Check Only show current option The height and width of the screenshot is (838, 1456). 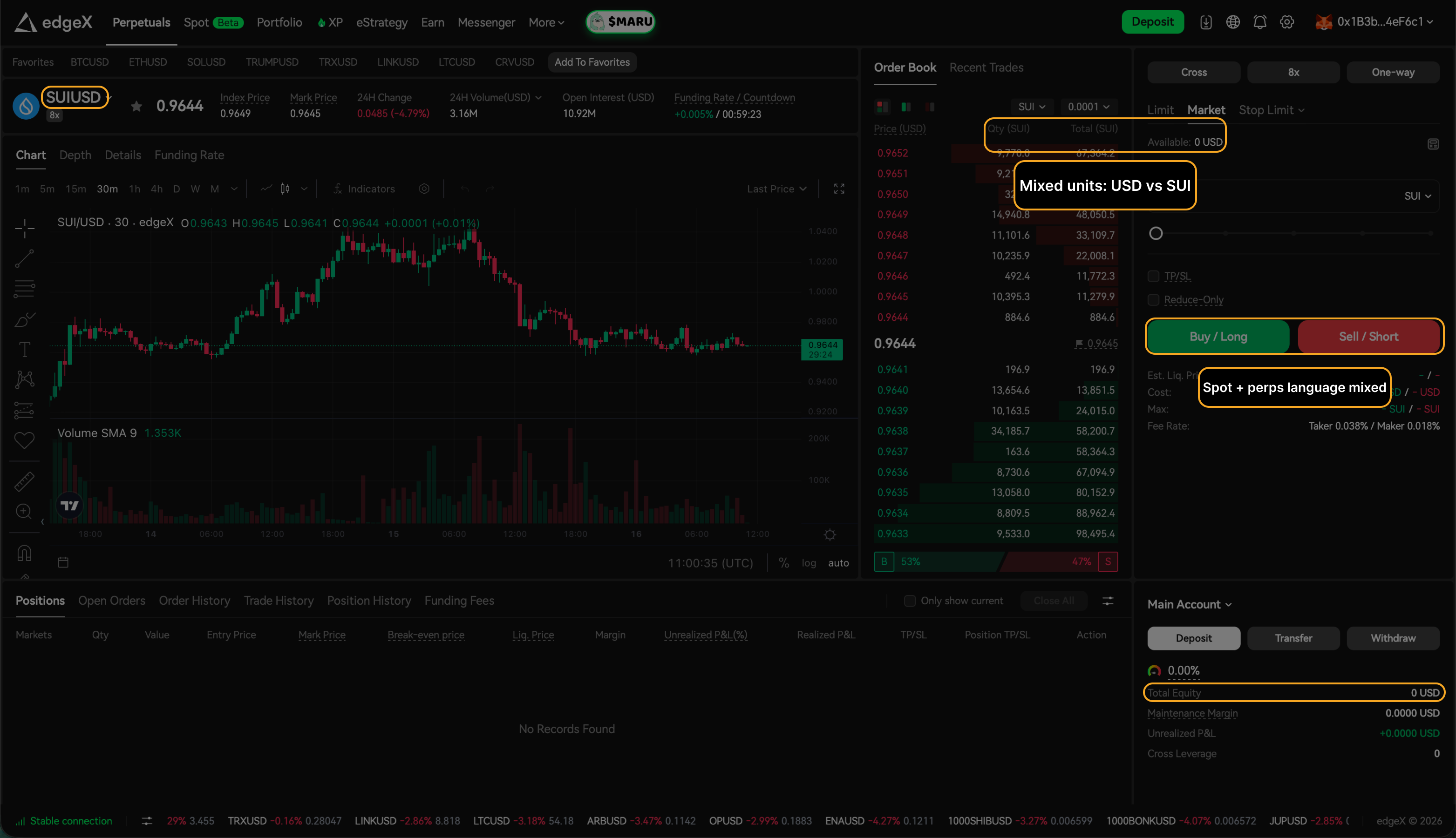pos(910,601)
